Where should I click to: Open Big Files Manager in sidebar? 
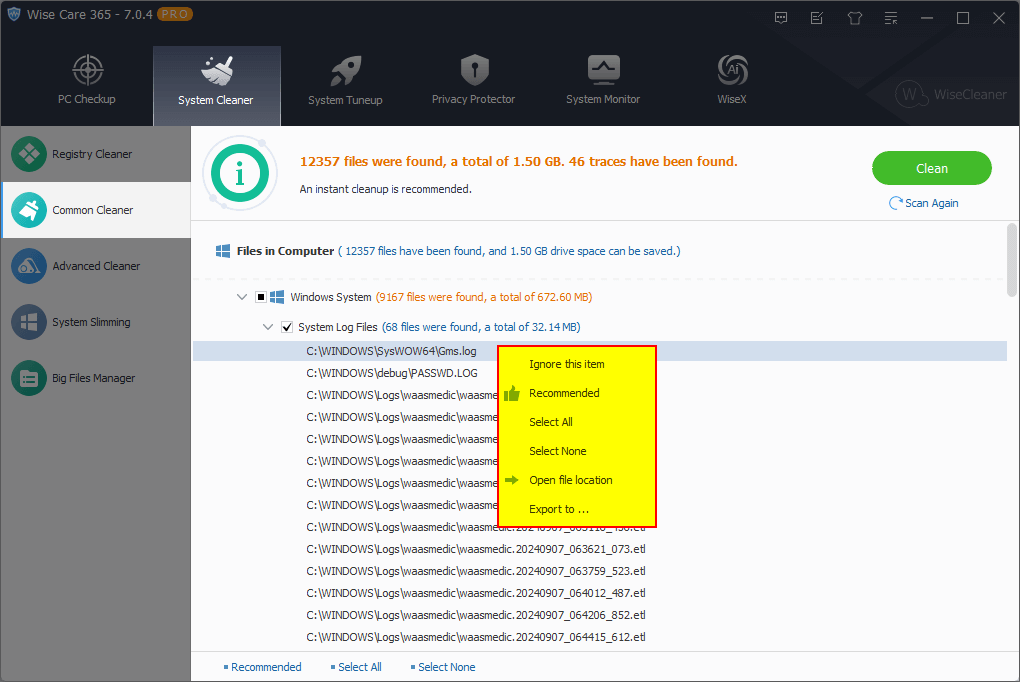point(96,378)
